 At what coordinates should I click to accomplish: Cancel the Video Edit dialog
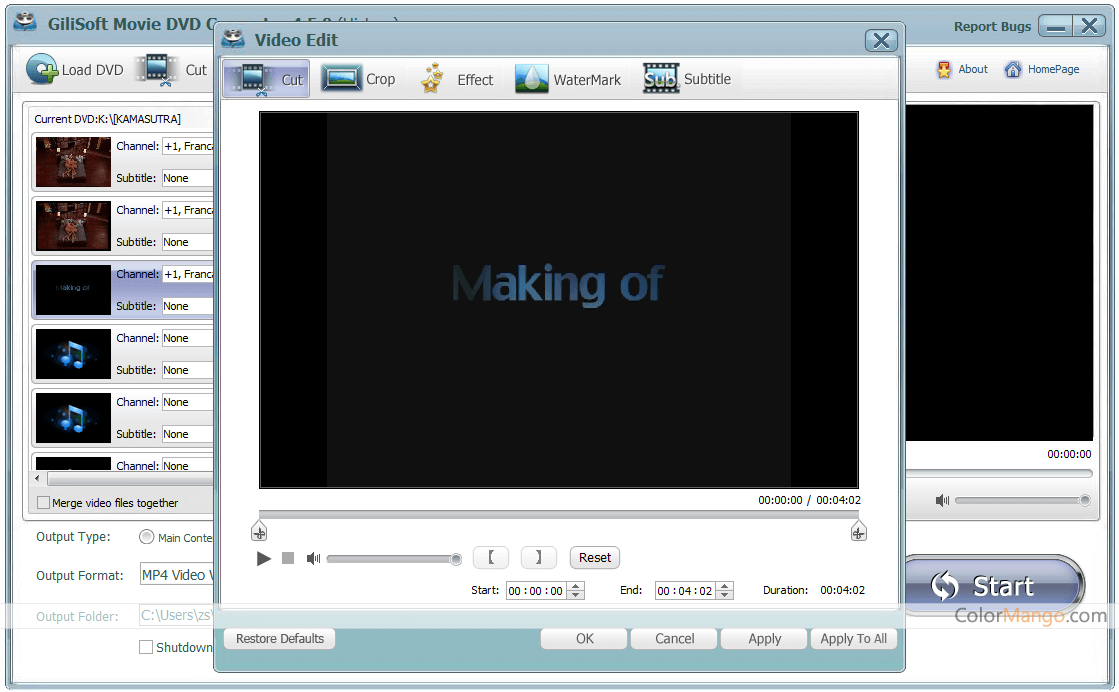(x=674, y=638)
